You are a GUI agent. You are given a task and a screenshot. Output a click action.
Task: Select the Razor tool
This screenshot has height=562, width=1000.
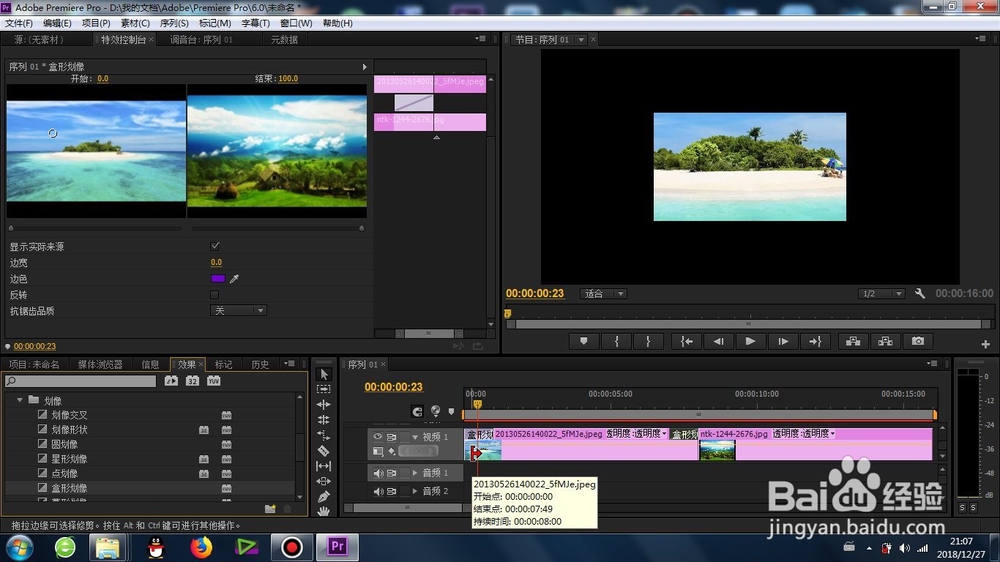[323, 450]
